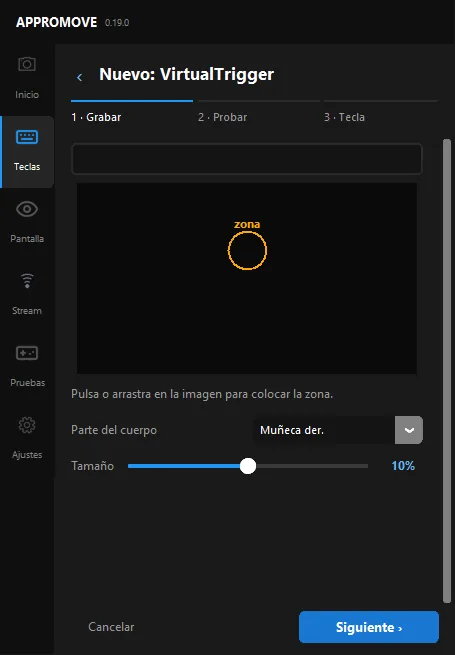Click the Tamaño slider handle
The height and width of the screenshot is (655, 455).
248,466
